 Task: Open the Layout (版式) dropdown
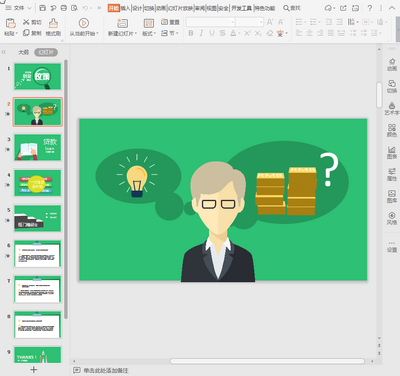pos(149,33)
